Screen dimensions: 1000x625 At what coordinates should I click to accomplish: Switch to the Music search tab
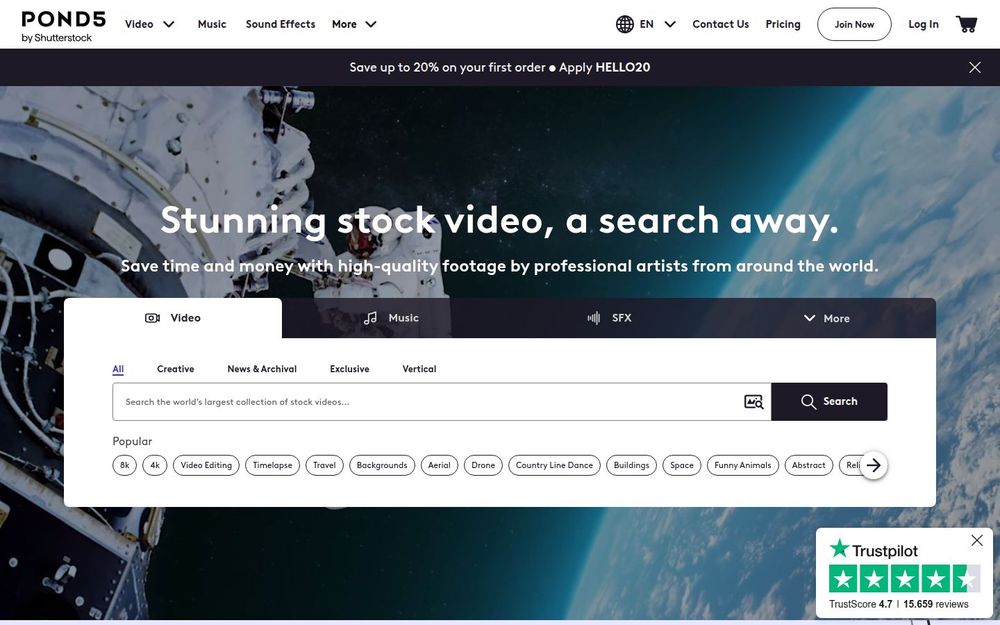click(x=391, y=318)
